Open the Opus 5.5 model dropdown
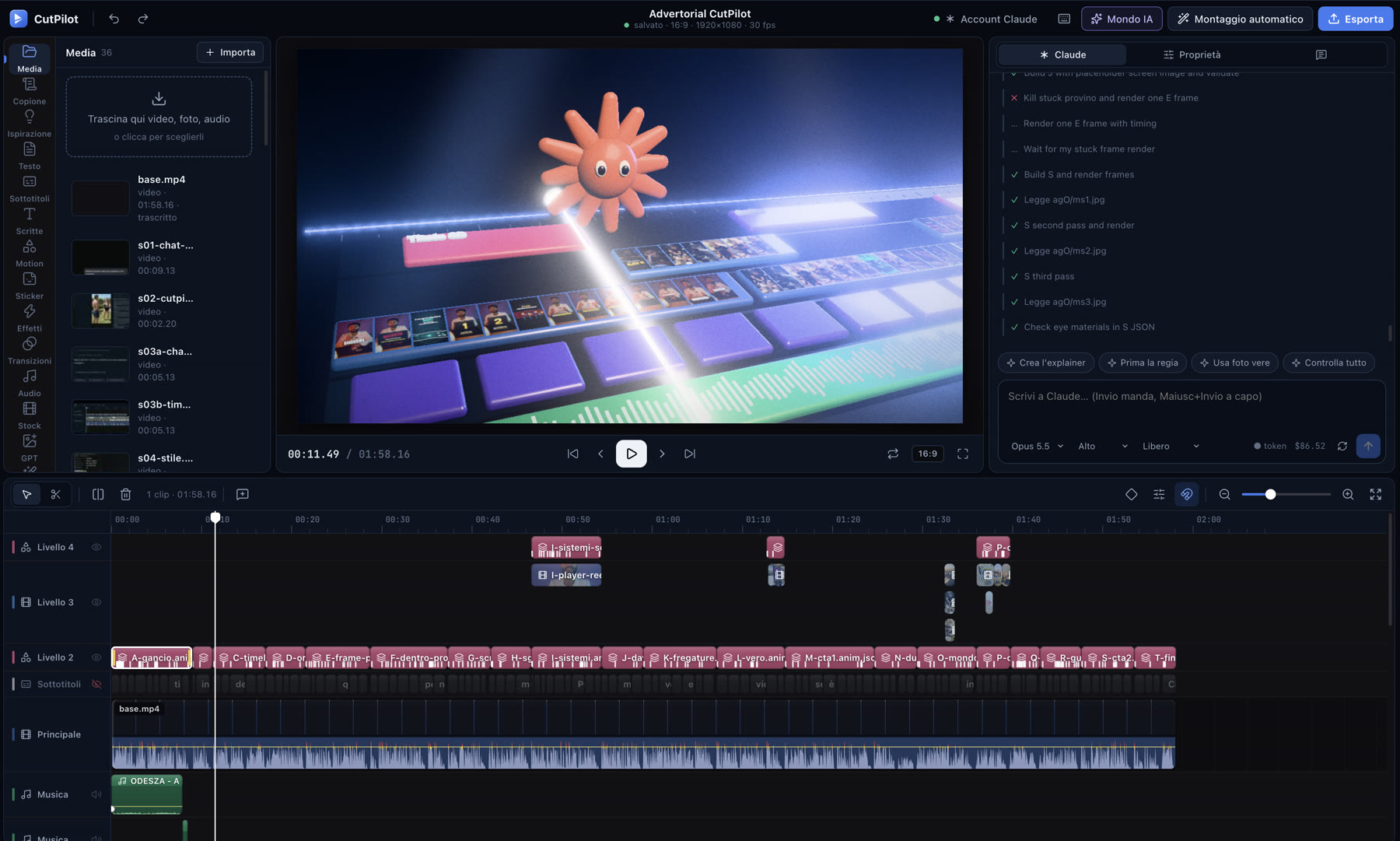Screen dimensions: 1400x841 coord(1037,446)
